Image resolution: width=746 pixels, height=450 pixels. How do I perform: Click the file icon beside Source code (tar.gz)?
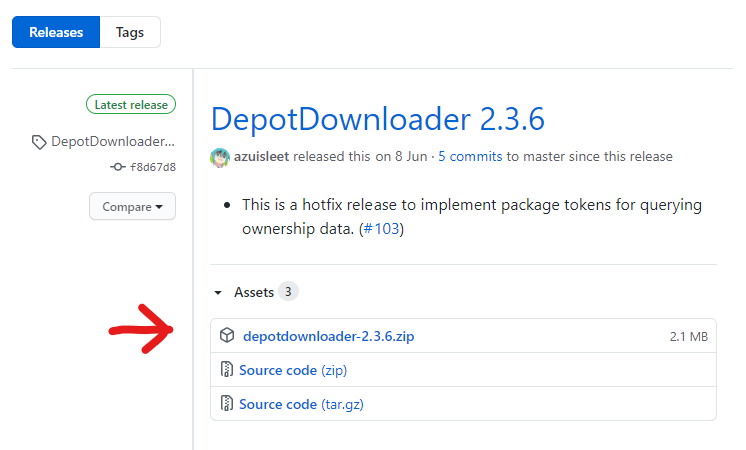(227, 404)
